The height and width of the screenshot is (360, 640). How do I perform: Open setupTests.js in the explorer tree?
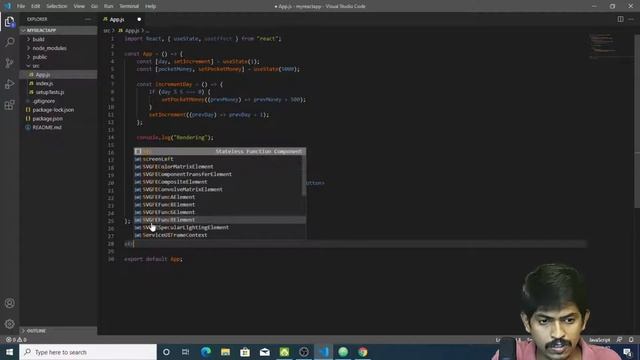(x=58, y=92)
